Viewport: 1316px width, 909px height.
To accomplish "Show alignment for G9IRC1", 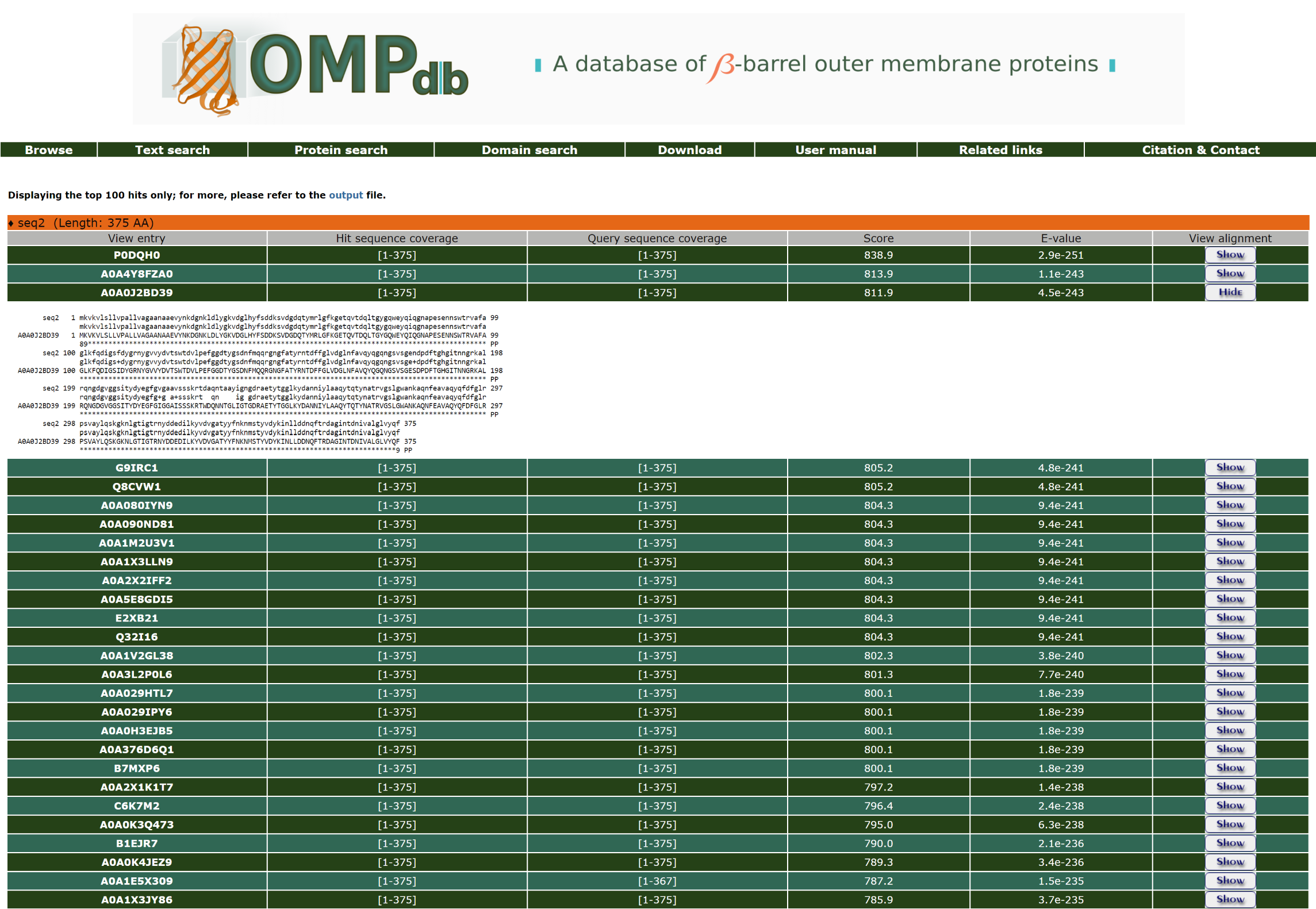I will coord(1230,467).
